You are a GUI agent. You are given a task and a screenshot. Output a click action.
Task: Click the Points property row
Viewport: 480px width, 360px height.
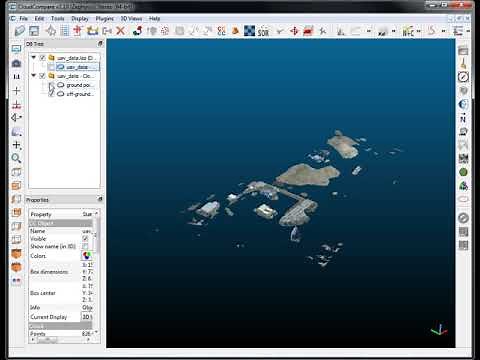click(x=60, y=333)
